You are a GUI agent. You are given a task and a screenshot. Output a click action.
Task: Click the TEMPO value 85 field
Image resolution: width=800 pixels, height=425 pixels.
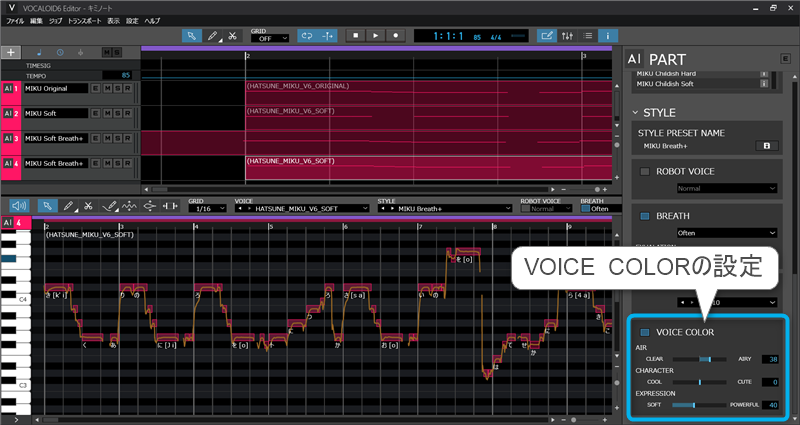point(117,76)
